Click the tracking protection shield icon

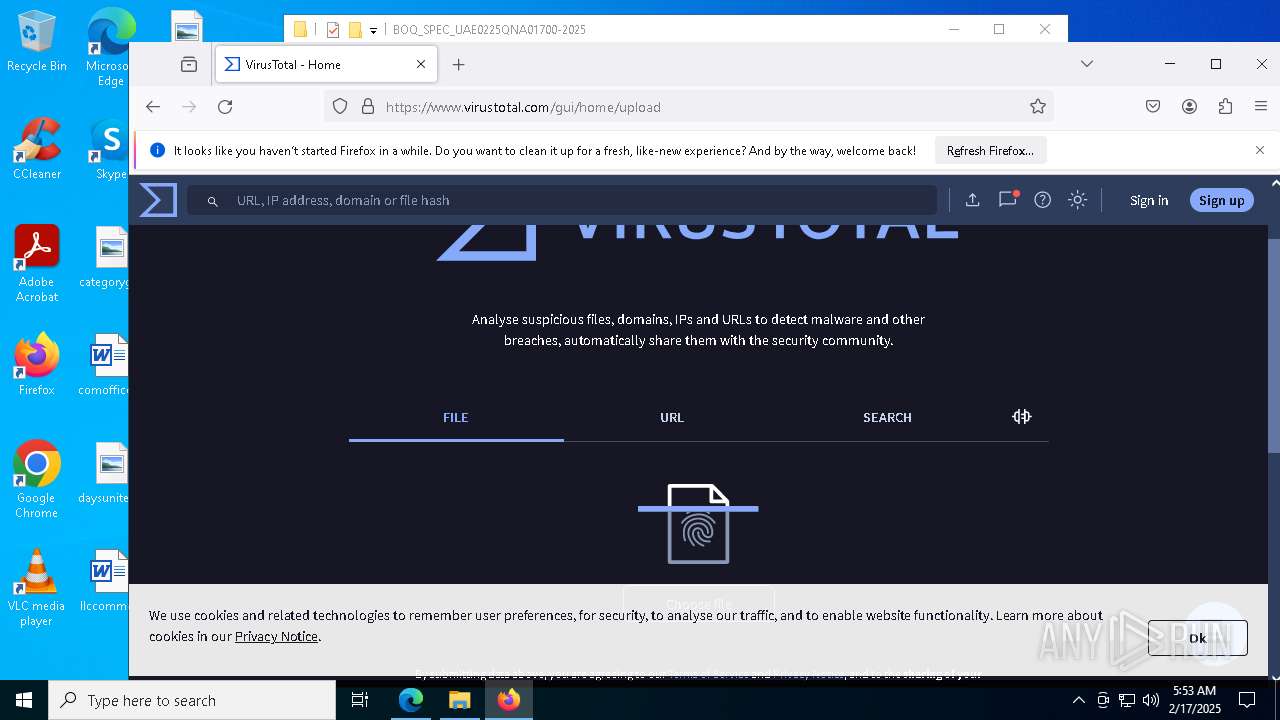(340, 106)
